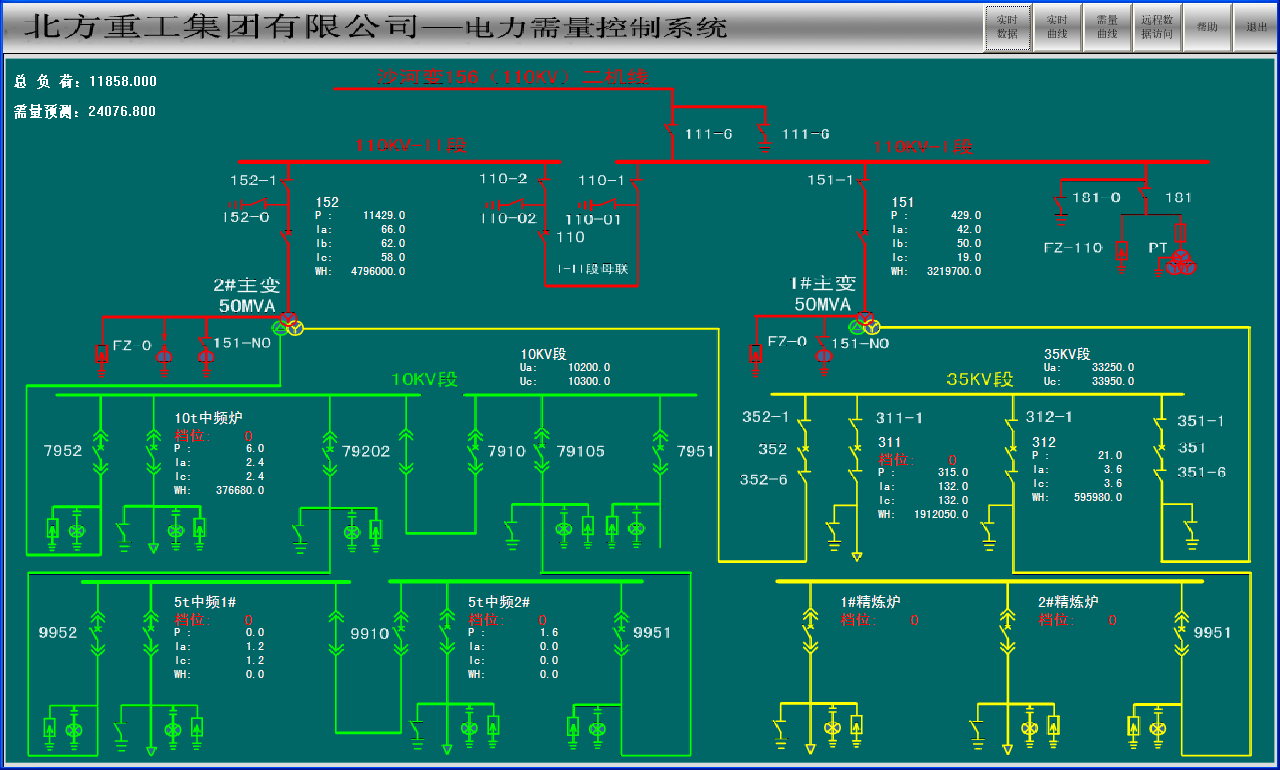This screenshot has height=770, width=1280.
Task: Select the 312 energy reading 595980.0
Action: [1098, 497]
